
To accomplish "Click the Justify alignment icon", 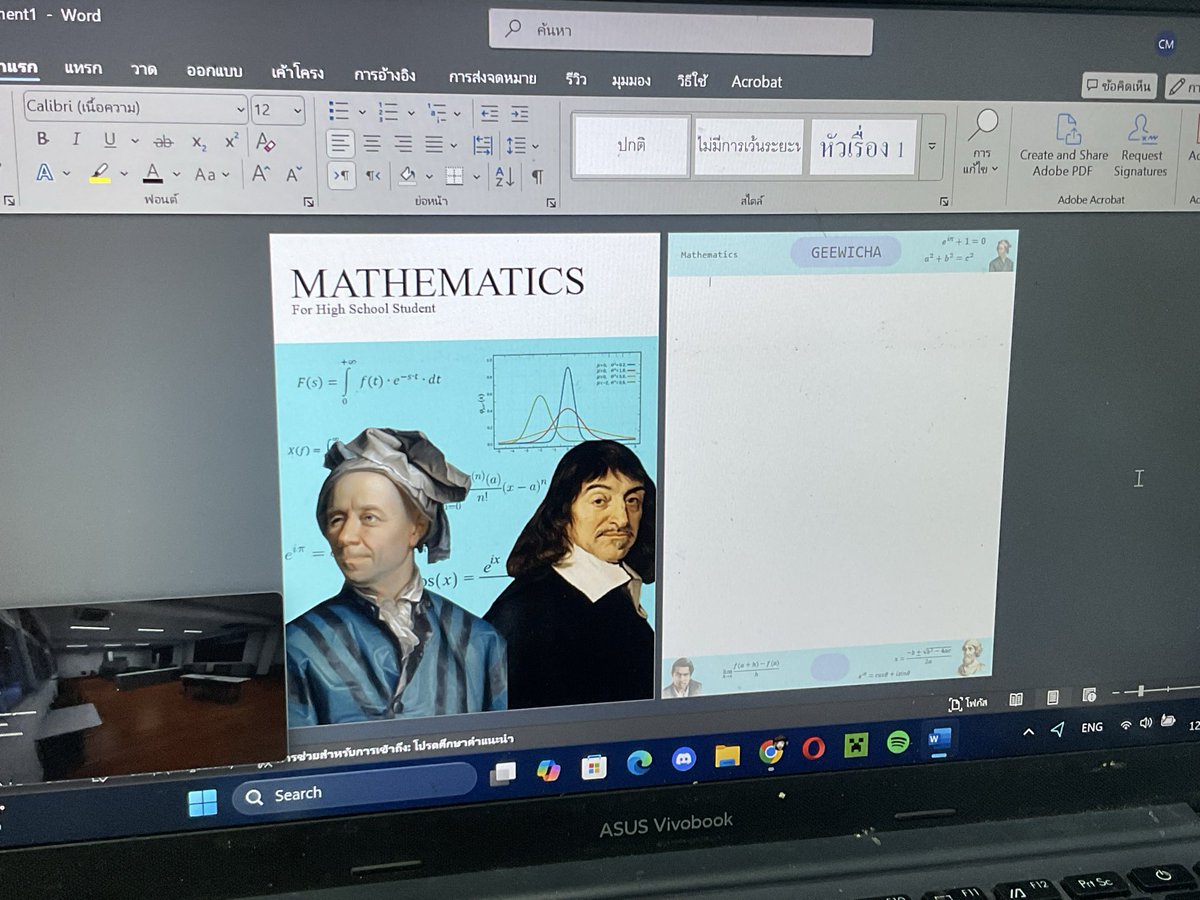I will pos(433,145).
